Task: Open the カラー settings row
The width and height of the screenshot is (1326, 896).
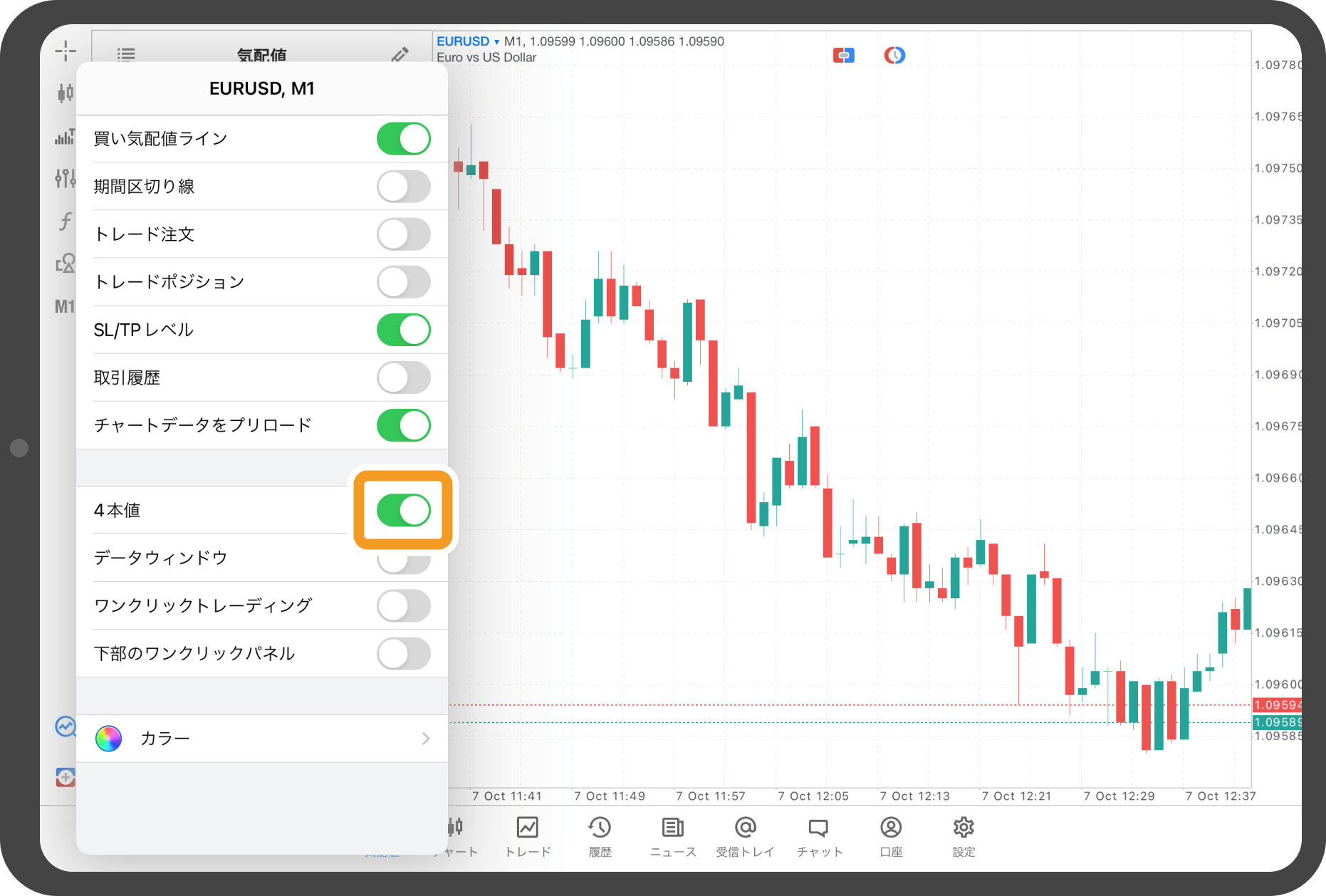Action: click(262, 739)
